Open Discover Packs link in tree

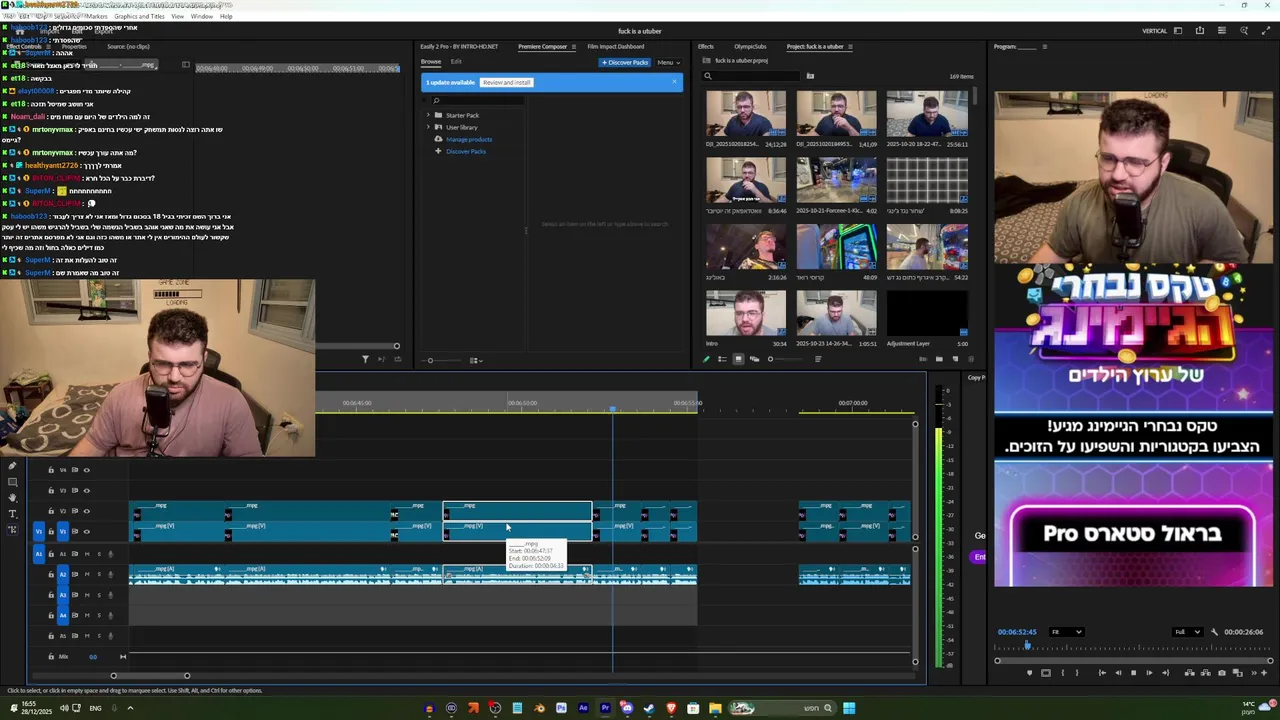(466, 151)
